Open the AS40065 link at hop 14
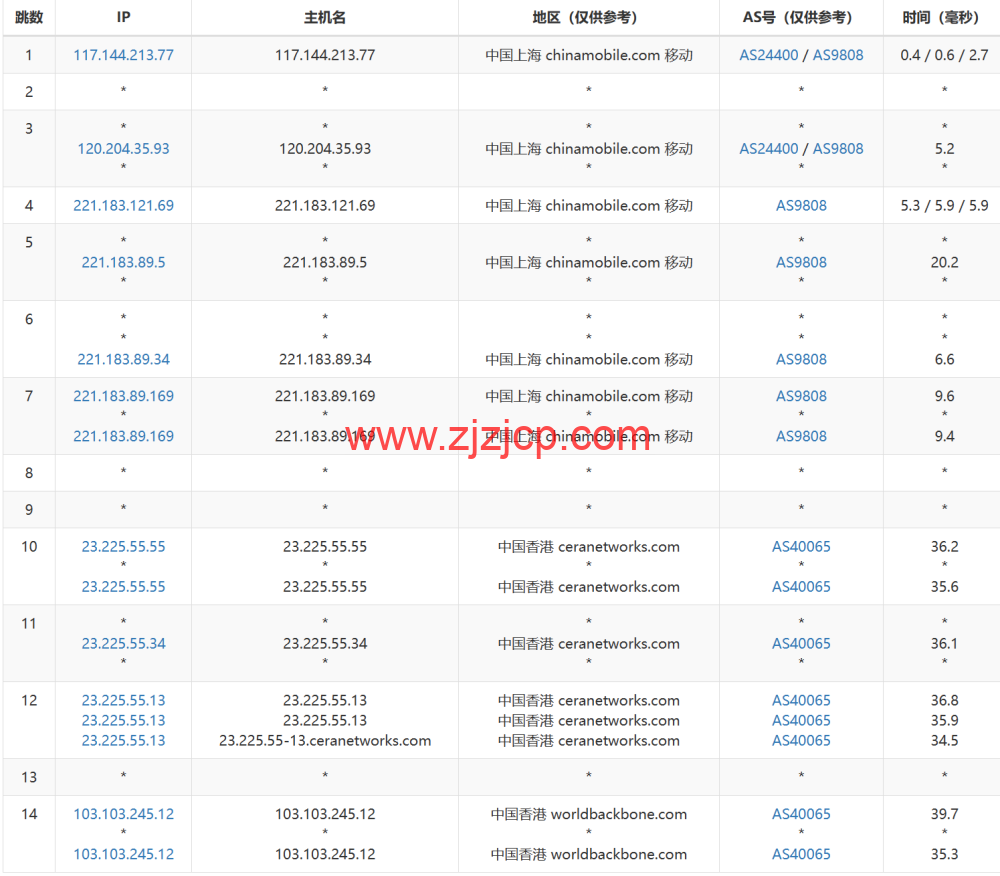The image size is (1000, 876). tap(801, 813)
